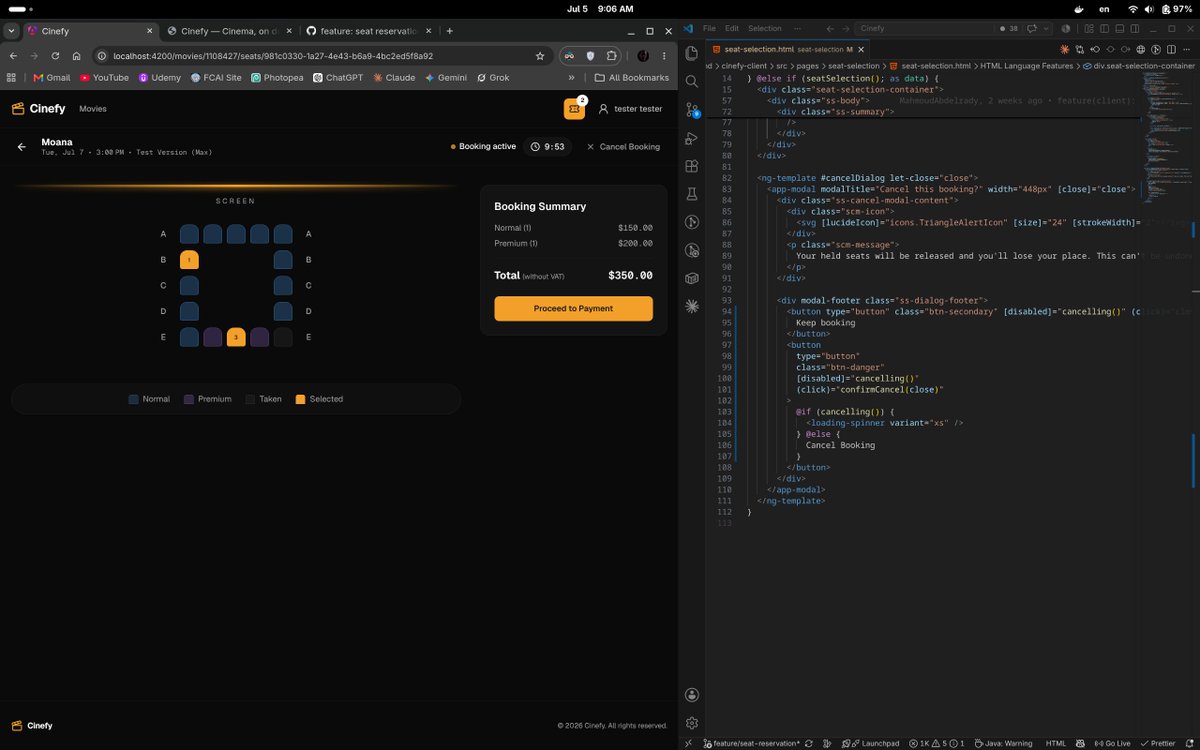Viewport: 1200px width, 750px height.
Task: Open tester tester user menu
Action: point(630,109)
